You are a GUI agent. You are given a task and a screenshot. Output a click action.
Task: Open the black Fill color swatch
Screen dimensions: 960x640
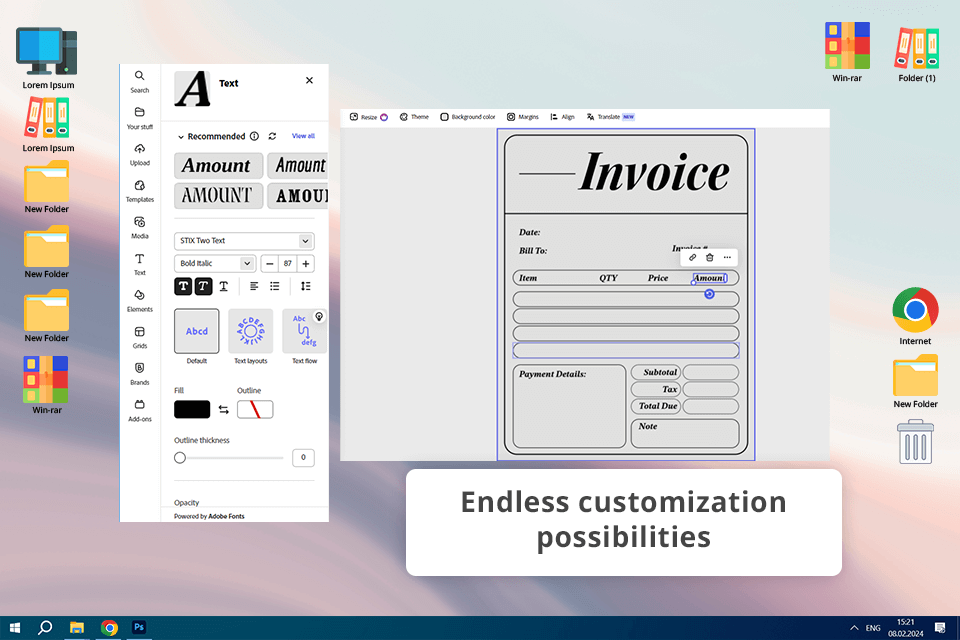[x=192, y=409]
